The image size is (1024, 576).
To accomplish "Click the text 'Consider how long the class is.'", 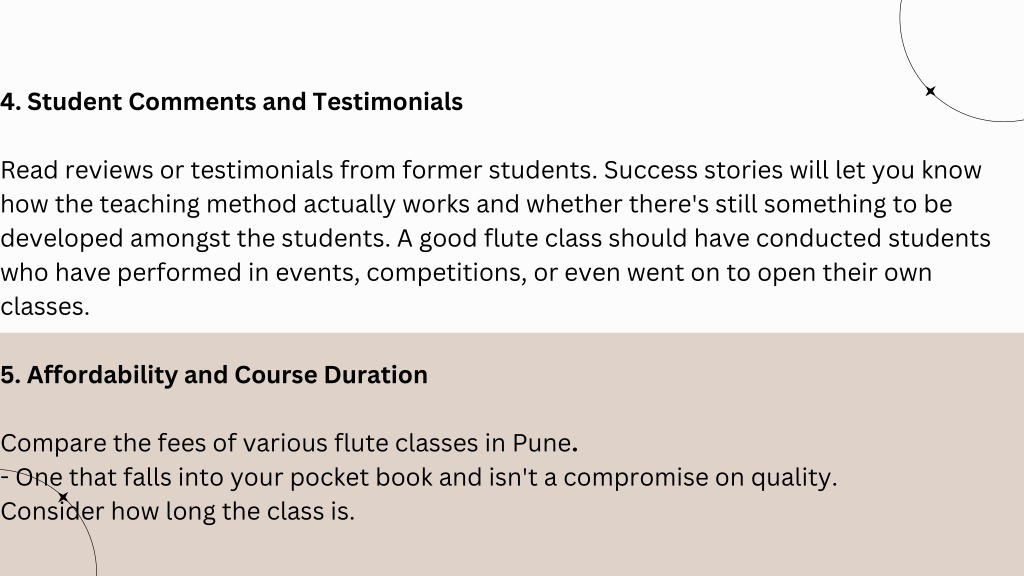I will point(177,511).
